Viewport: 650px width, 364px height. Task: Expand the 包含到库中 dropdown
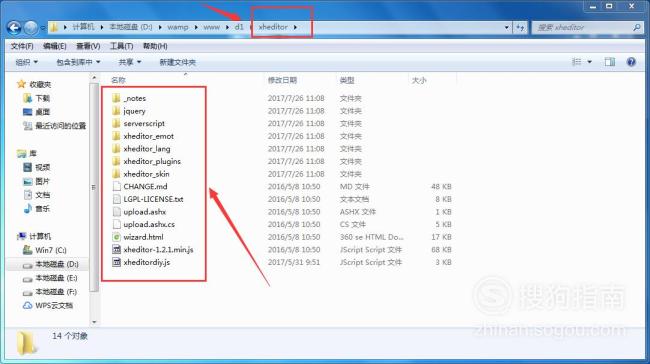[x=78, y=62]
